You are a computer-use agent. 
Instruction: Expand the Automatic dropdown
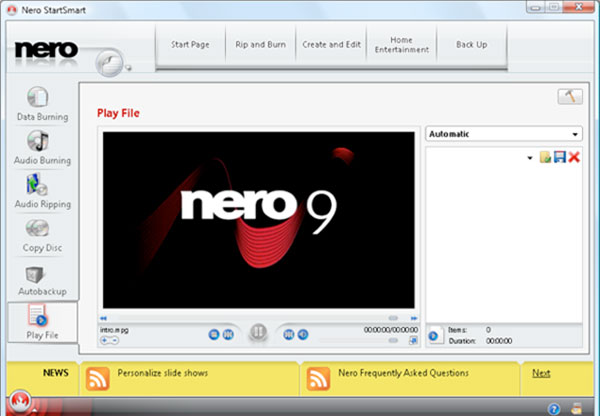click(x=504, y=134)
